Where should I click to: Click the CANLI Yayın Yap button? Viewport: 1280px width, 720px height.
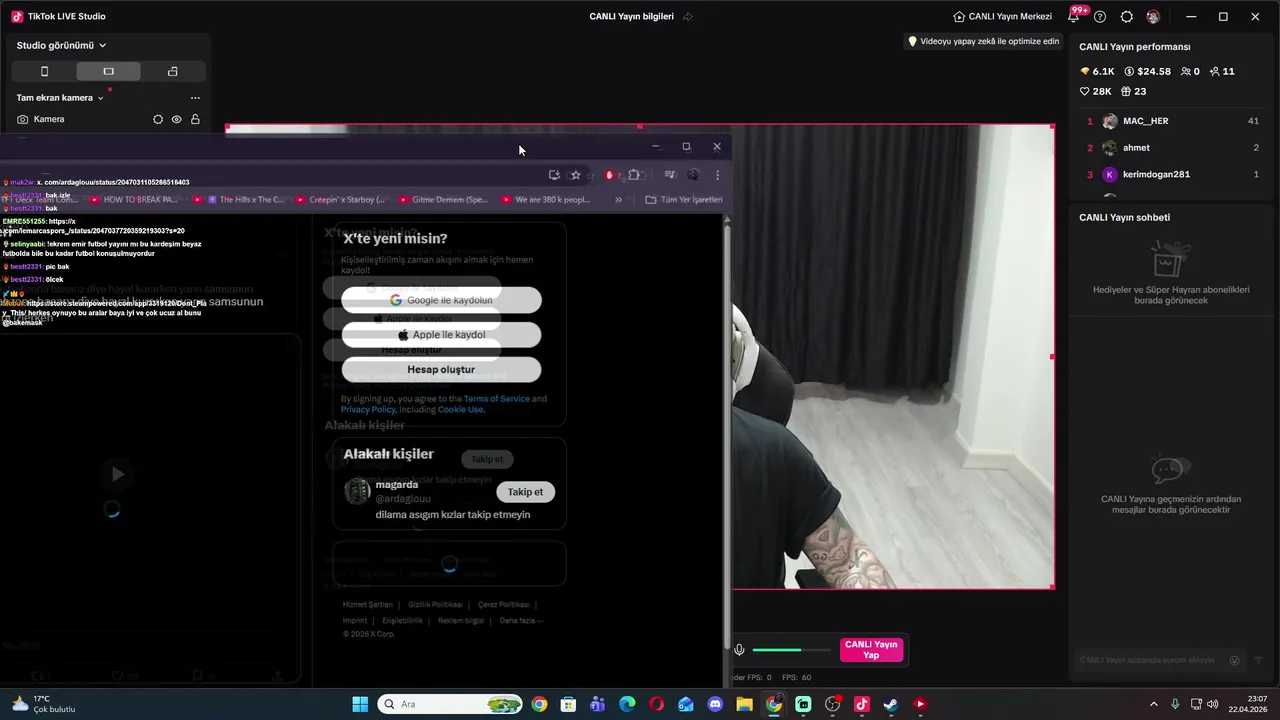click(x=871, y=650)
